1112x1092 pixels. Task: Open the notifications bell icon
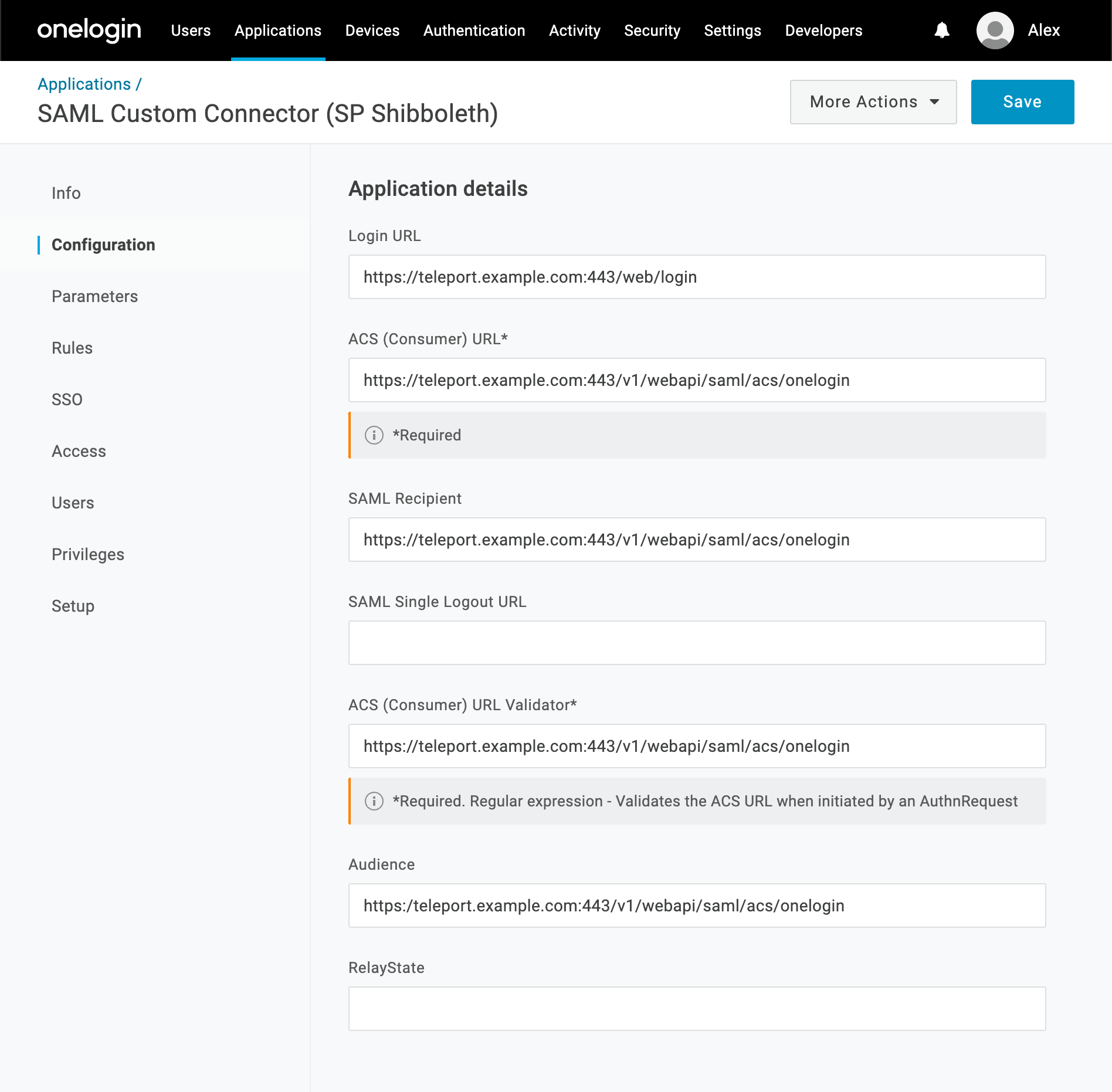coord(941,30)
